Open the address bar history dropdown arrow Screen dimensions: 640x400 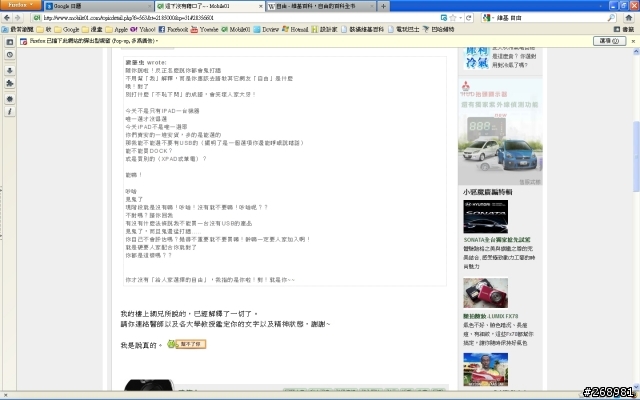click(x=460, y=18)
